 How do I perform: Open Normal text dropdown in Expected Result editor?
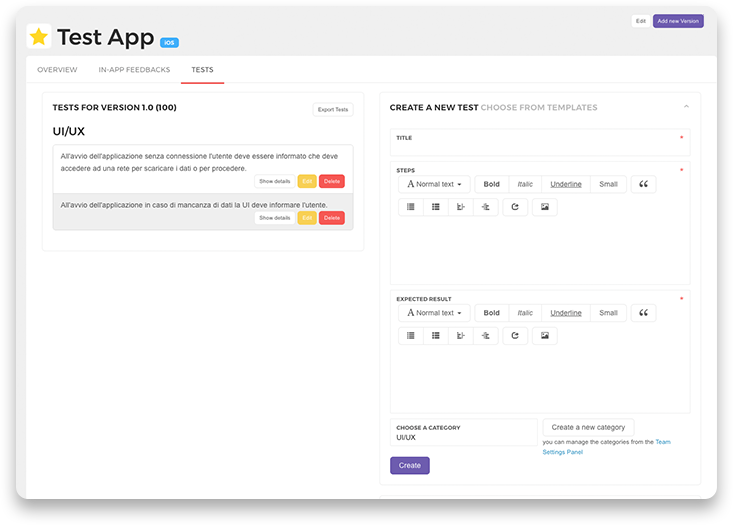(434, 313)
